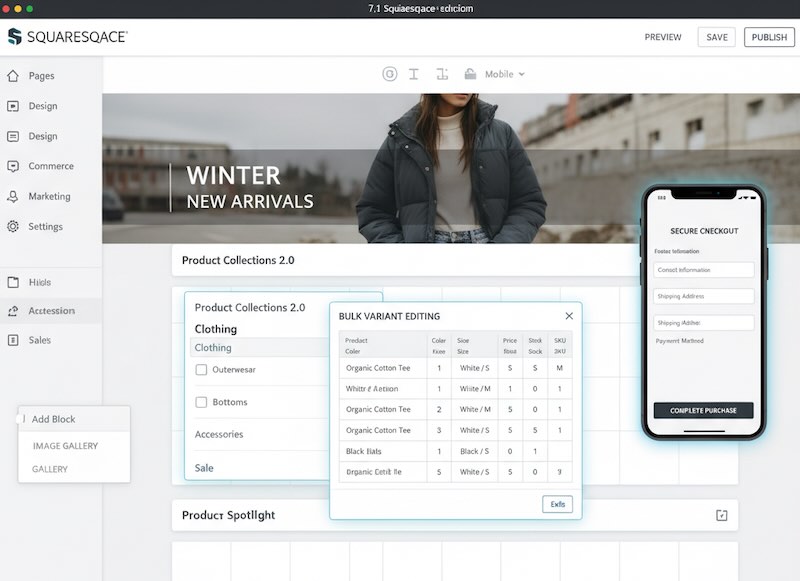Enable the Bottoms checkbox
Viewport: 800px width, 581px height.
(201, 402)
